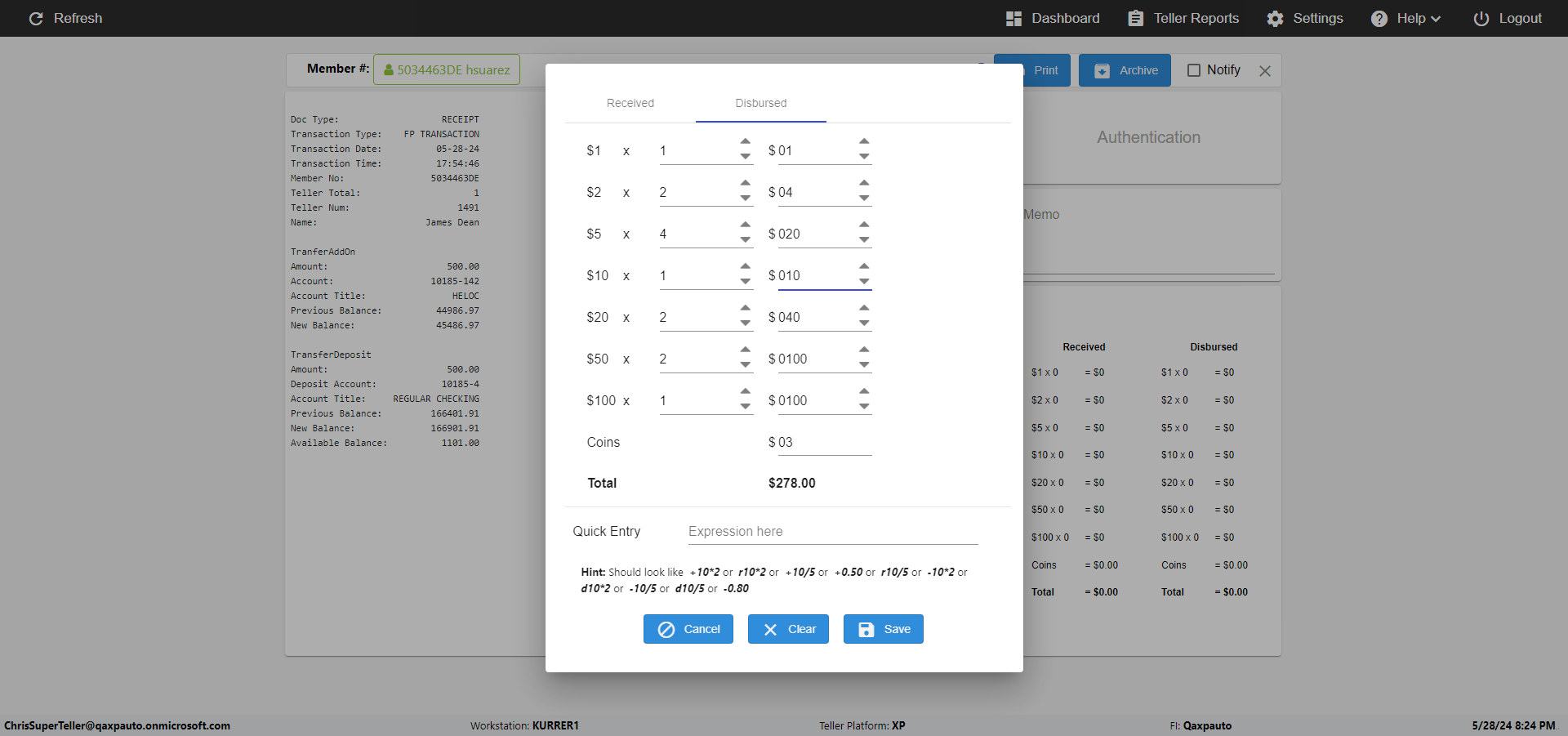This screenshot has width=1568, height=736.
Task: Decrease the $10 bill count
Action: tap(746, 281)
